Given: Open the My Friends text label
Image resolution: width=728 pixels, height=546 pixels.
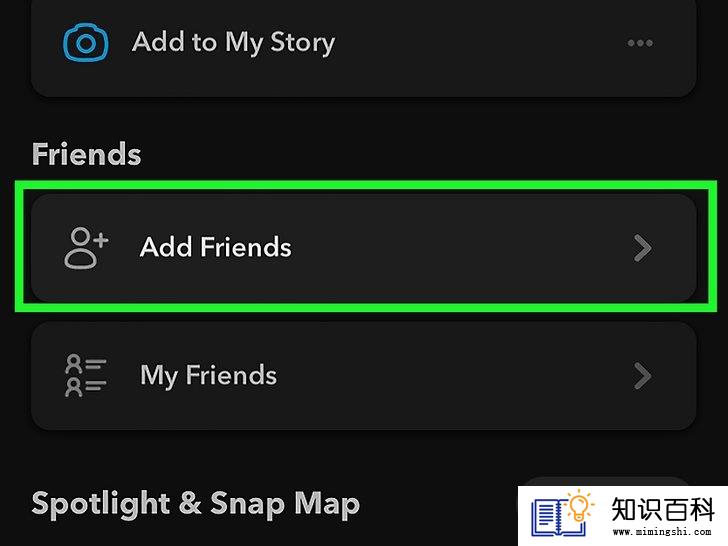Looking at the screenshot, I should (x=208, y=376).
